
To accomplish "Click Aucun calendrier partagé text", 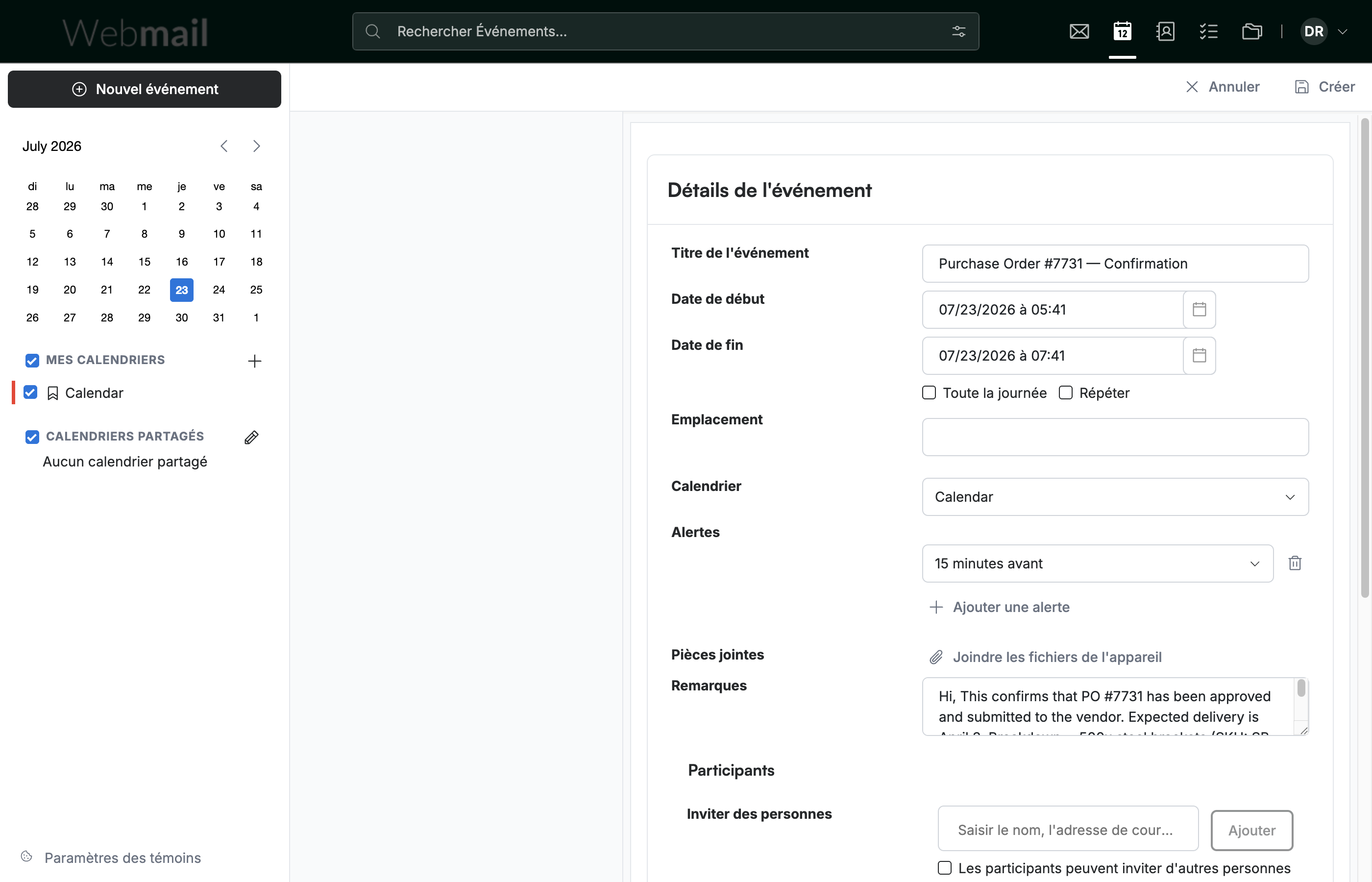I will coord(125,462).
